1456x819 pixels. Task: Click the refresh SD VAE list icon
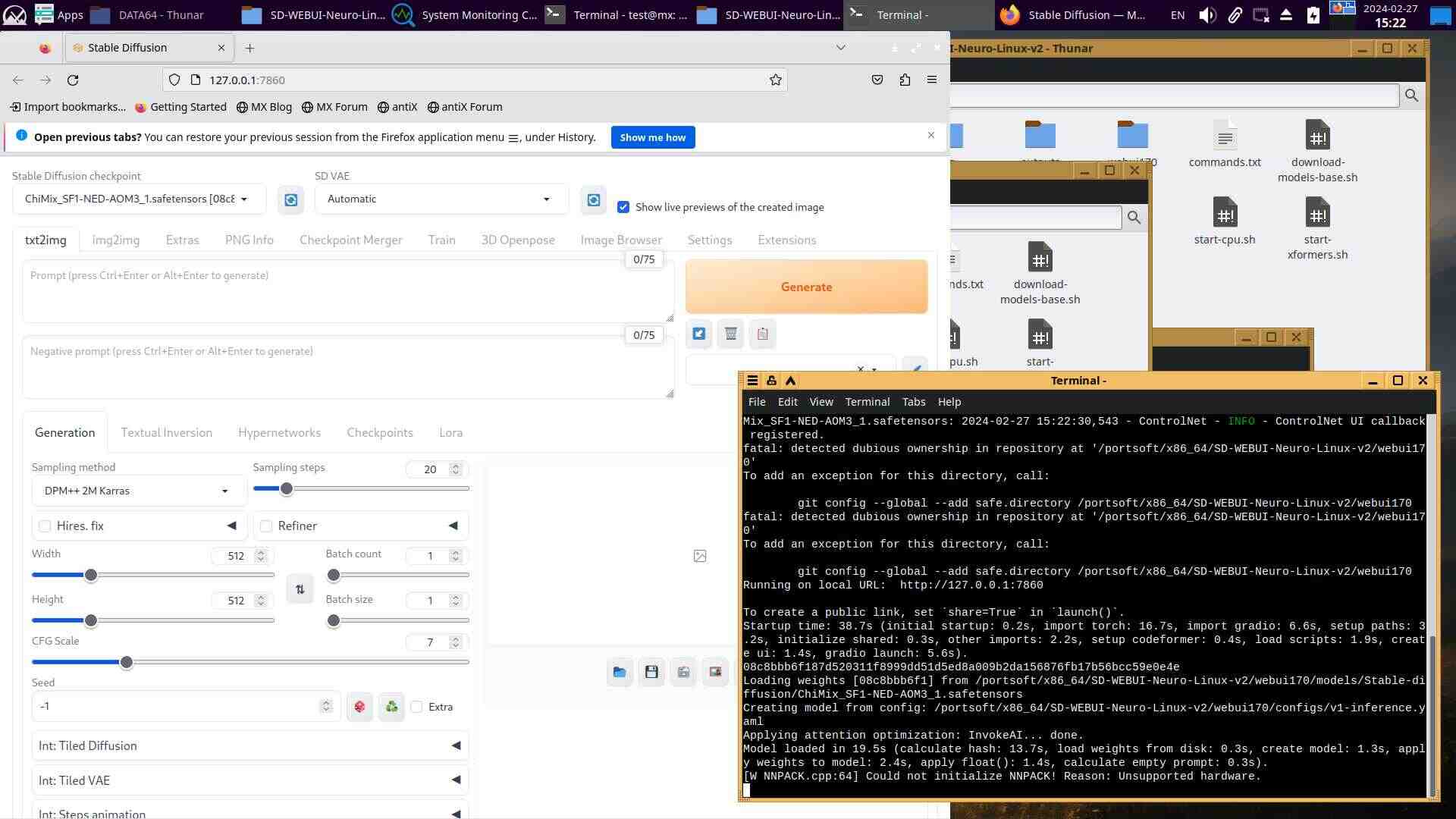tap(594, 200)
